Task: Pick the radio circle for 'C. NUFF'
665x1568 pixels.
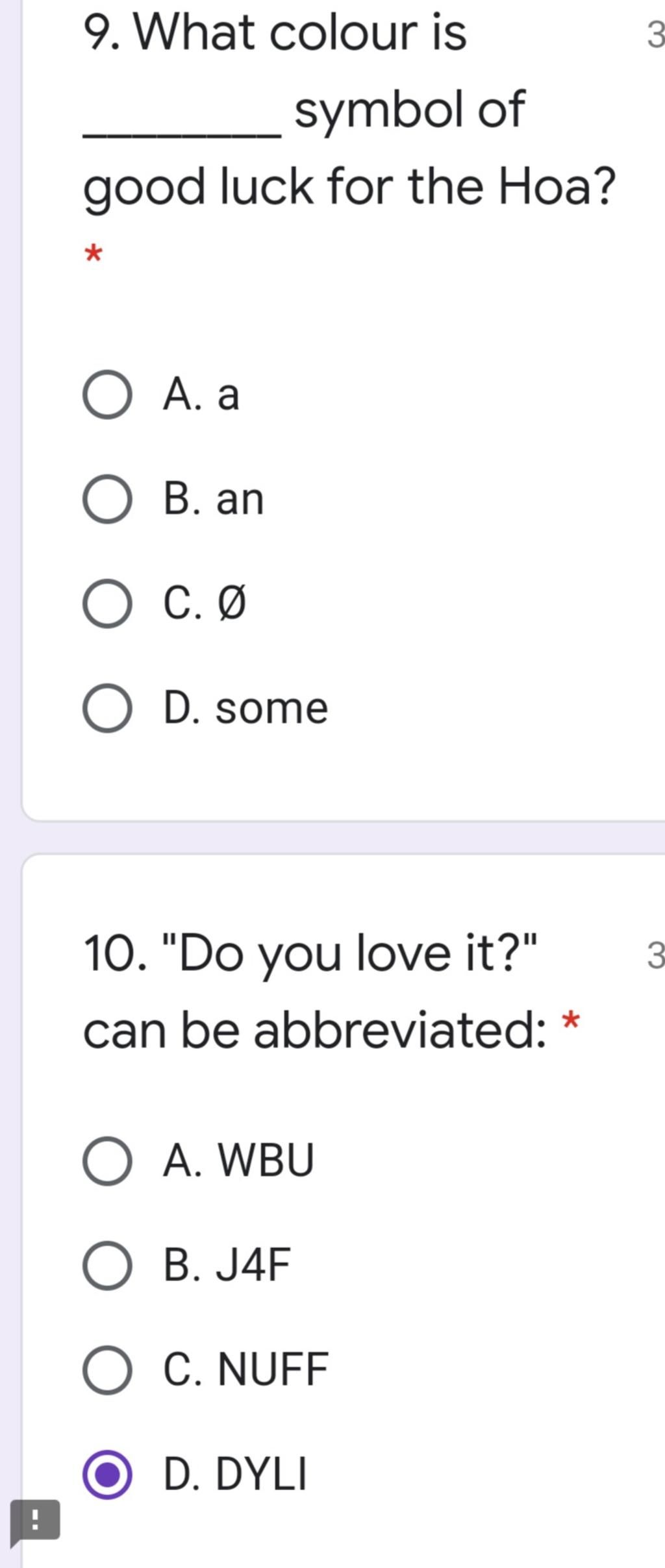Action: pyautogui.click(x=107, y=1370)
